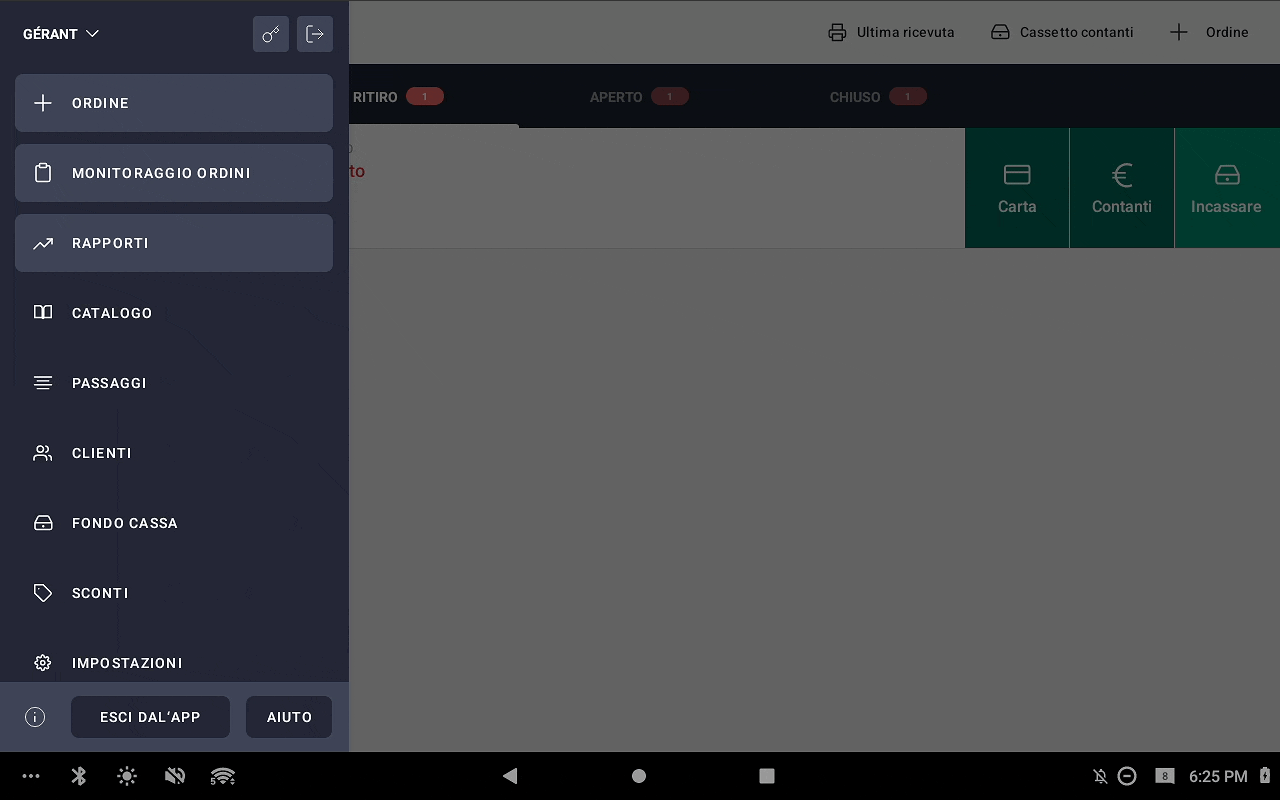Expand the Gérant user dropdown

tap(61, 34)
